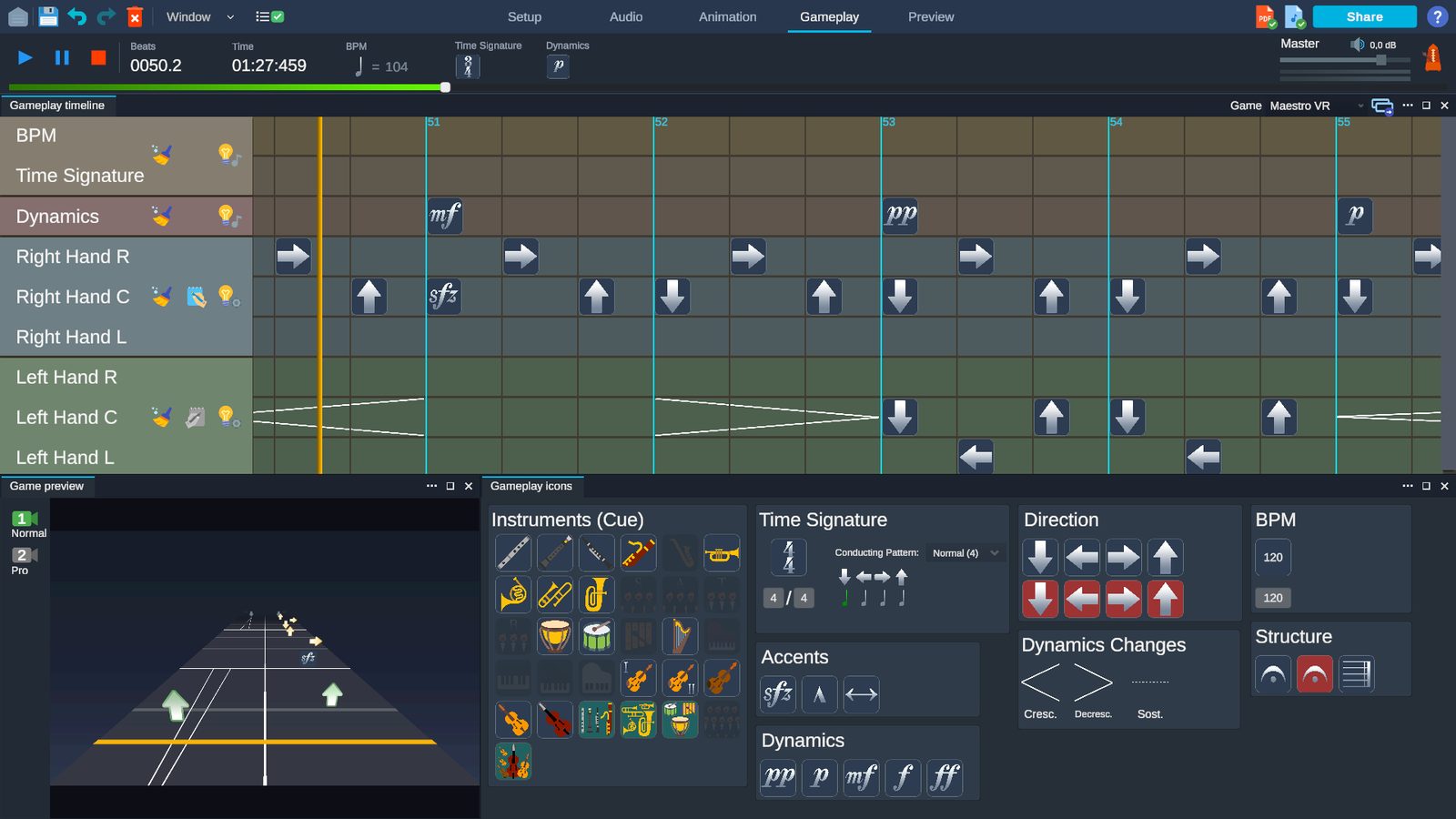Click the Share button
The image size is (1456, 819).
1364,16
